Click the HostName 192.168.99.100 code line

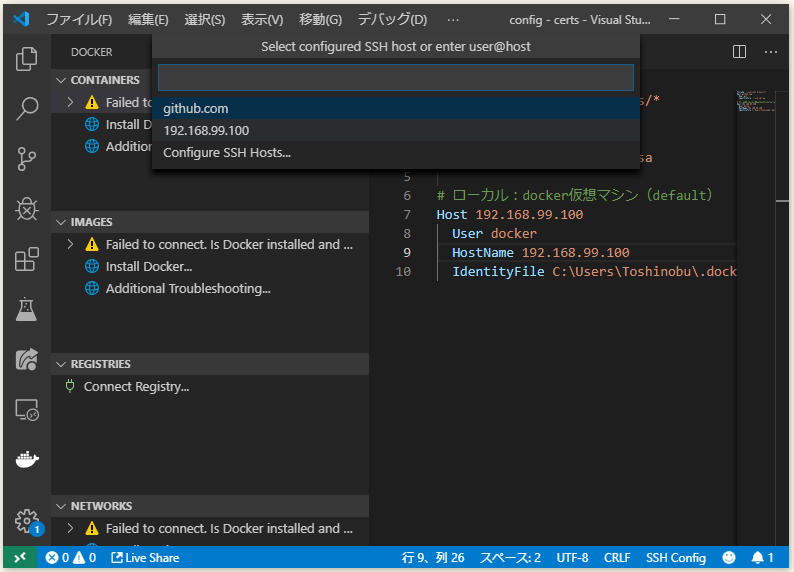[541, 253]
